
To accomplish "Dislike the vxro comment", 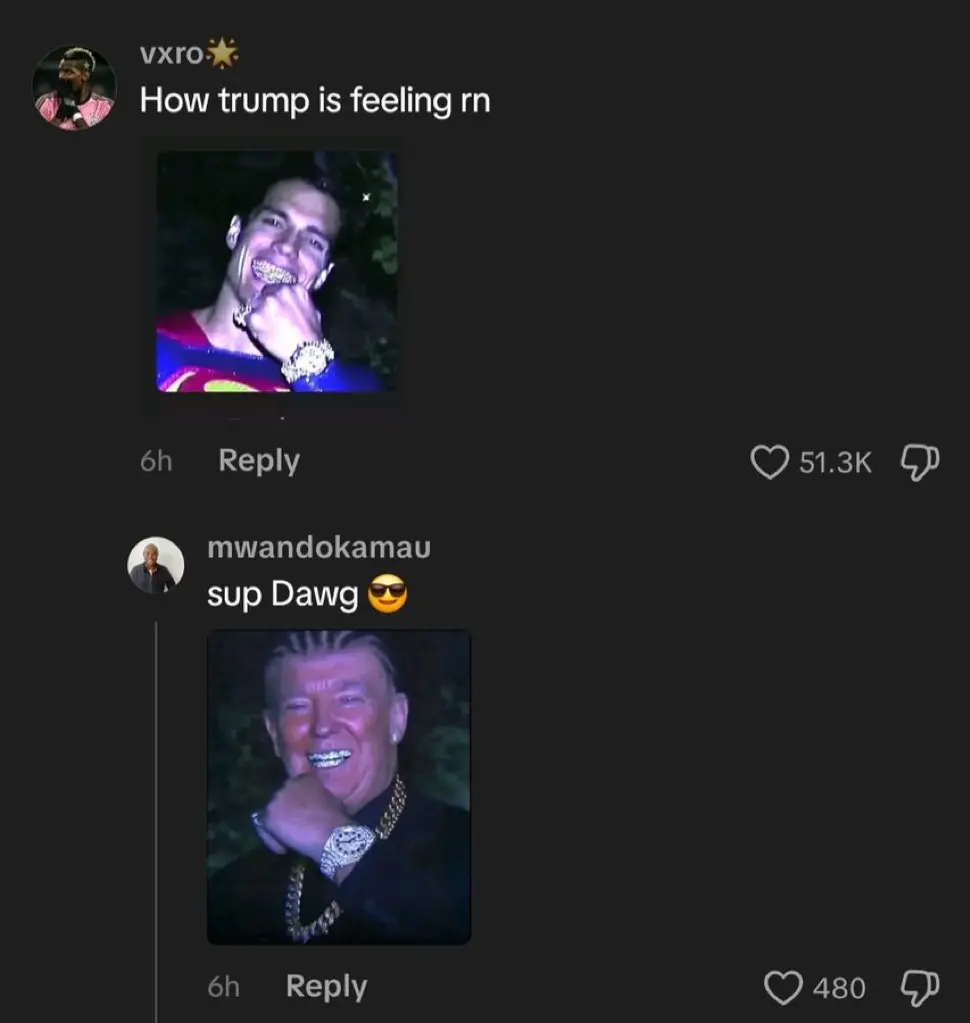I will [x=917, y=462].
